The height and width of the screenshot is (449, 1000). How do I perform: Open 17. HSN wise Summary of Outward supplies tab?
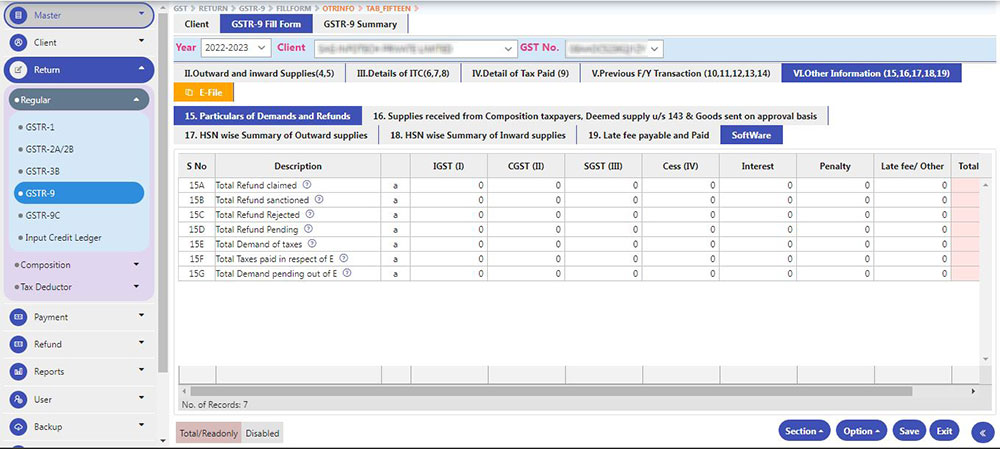(276, 135)
